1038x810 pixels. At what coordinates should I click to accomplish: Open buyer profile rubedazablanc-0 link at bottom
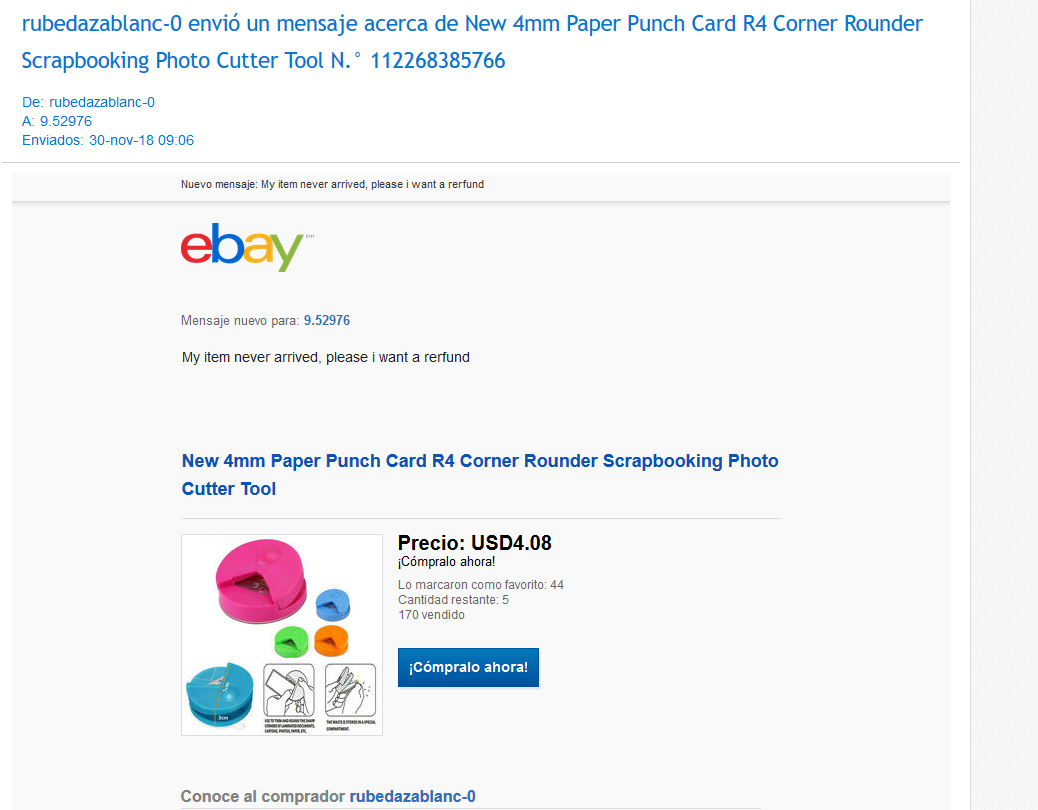click(x=412, y=796)
